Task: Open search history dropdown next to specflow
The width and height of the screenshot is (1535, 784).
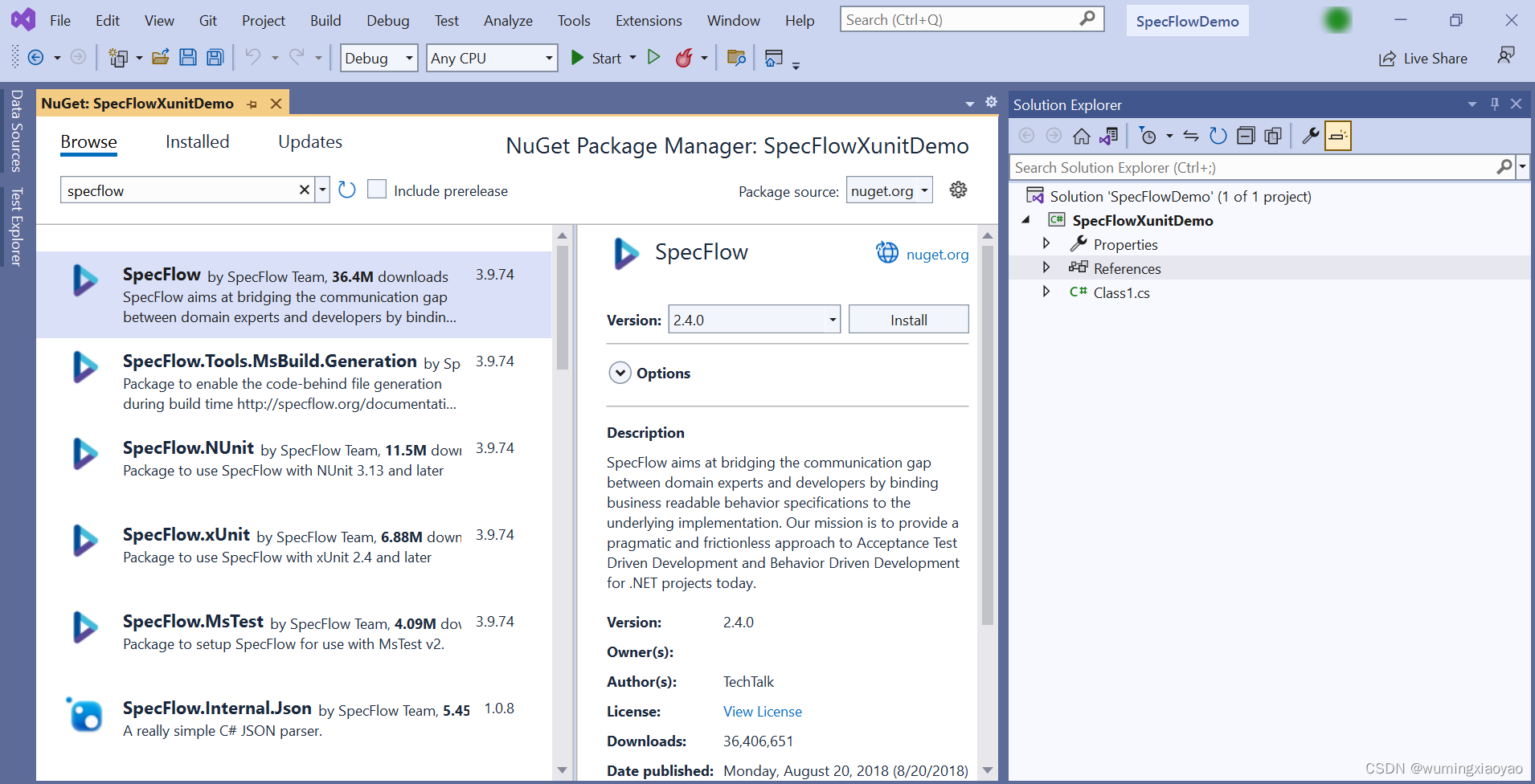Action: coord(322,190)
